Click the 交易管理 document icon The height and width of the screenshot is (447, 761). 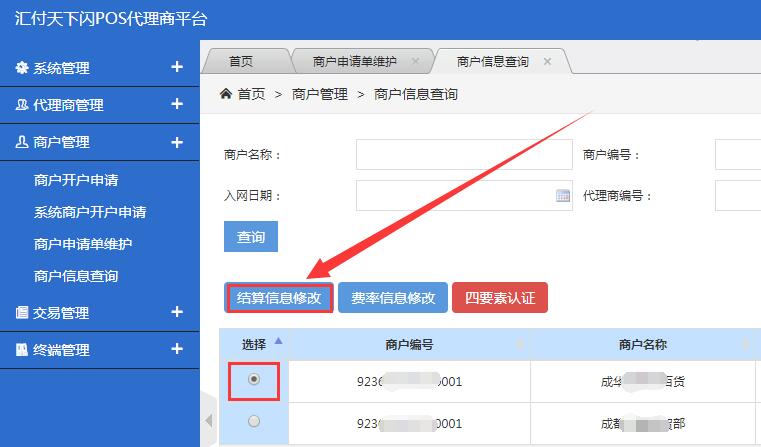coord(21,312)
